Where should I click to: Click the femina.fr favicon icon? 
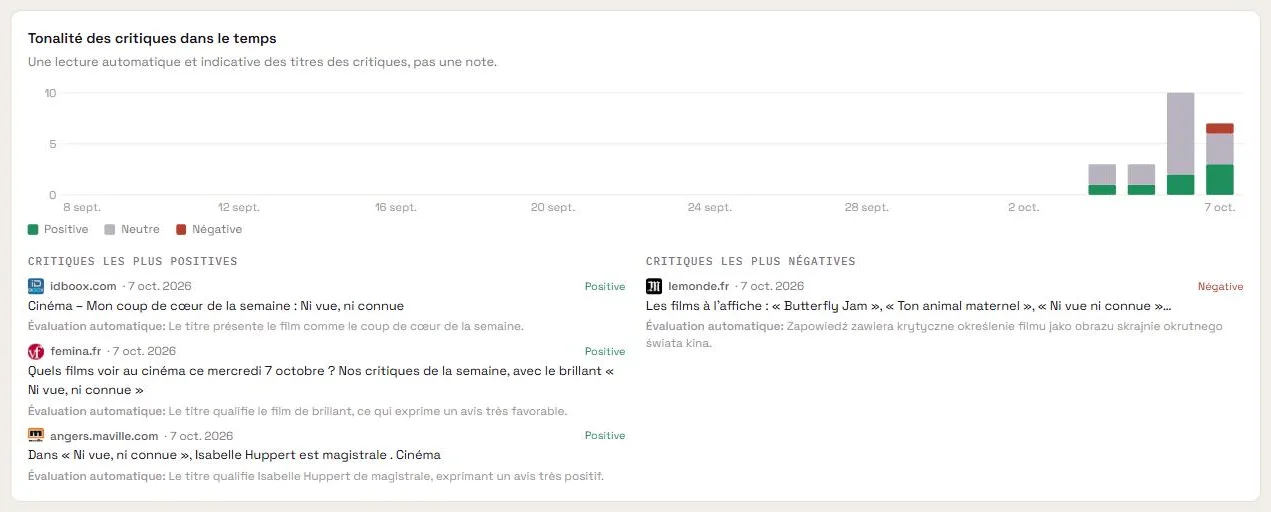(x=36, y=351)
